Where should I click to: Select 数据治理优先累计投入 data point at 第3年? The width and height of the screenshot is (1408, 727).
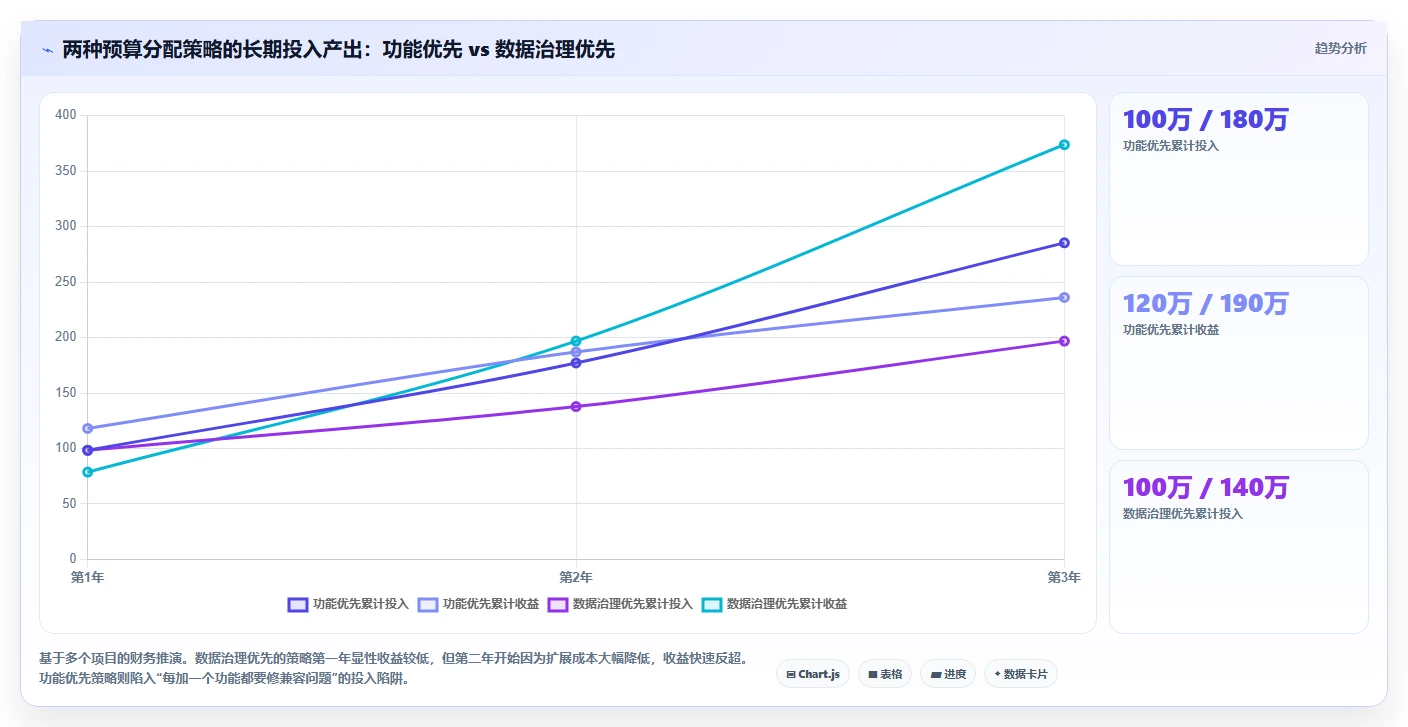[1064, 341]
